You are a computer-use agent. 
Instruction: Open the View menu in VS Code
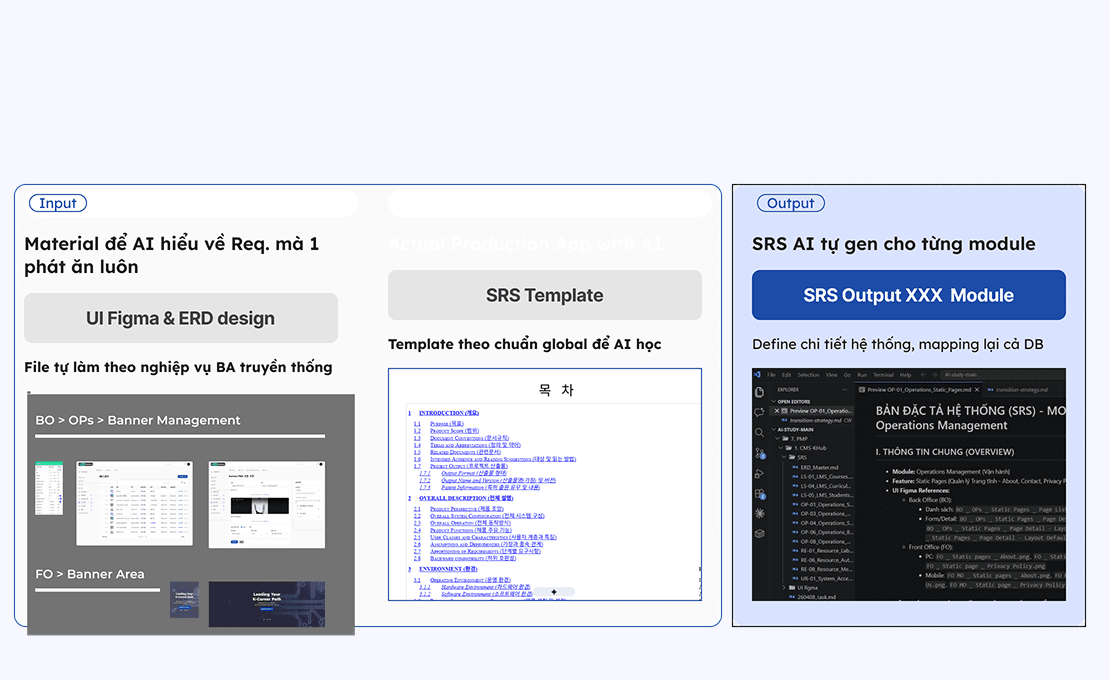tap(832, 375)
